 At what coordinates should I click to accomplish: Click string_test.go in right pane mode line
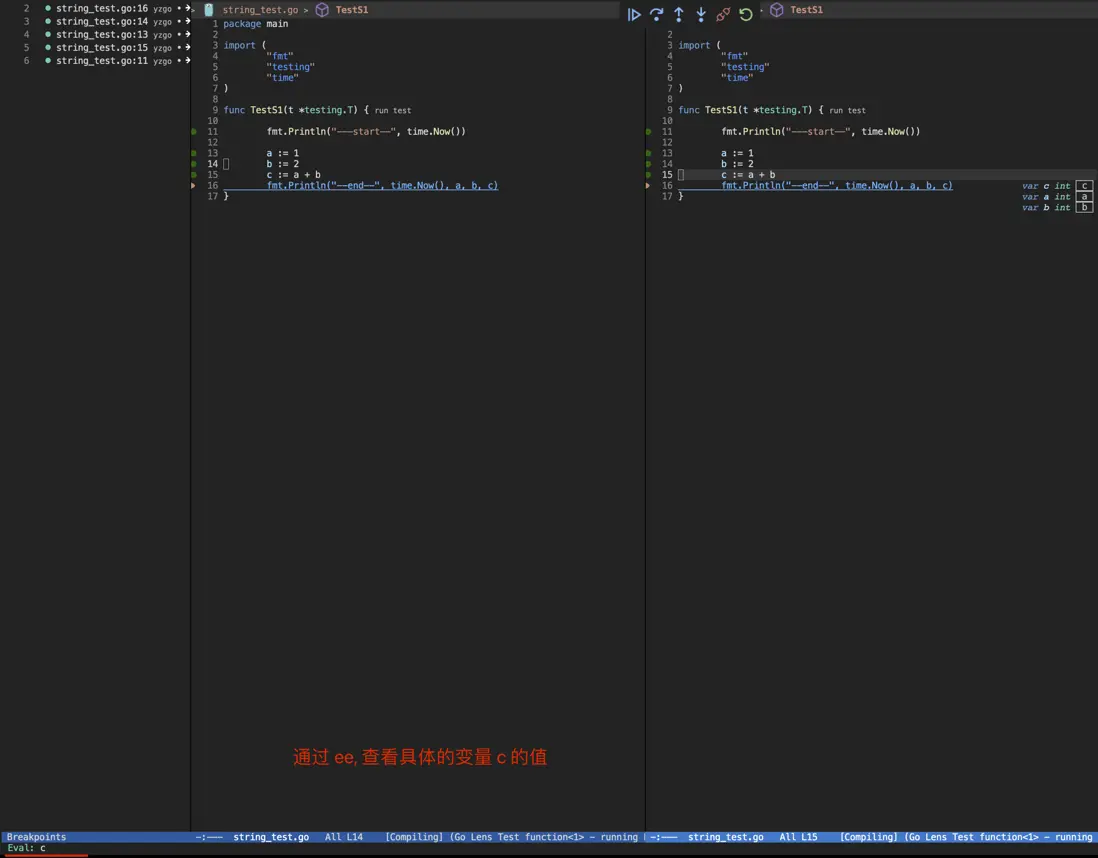(x=725, y=837)
